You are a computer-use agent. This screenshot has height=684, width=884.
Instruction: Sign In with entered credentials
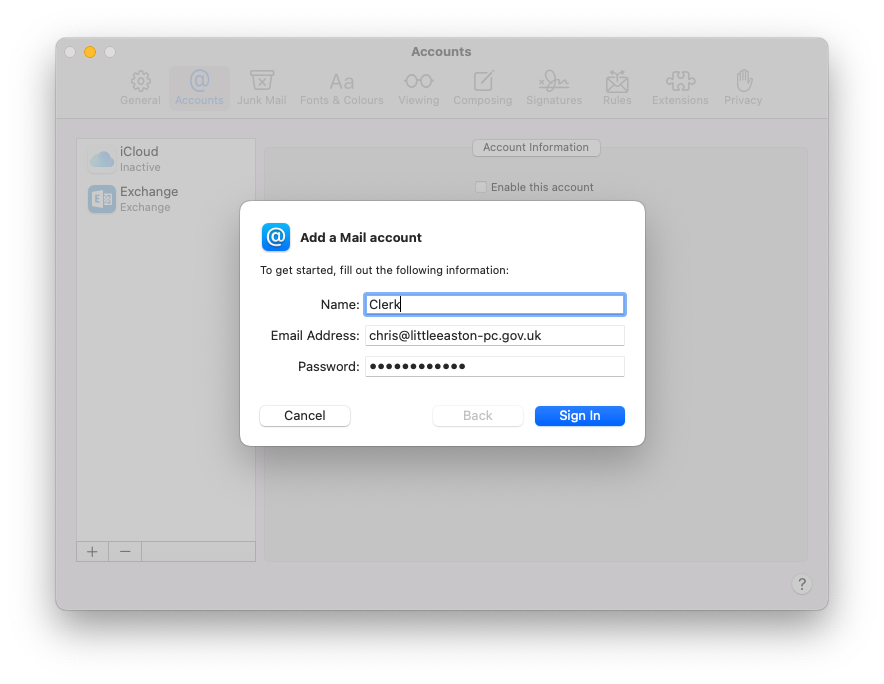point(580,416)
